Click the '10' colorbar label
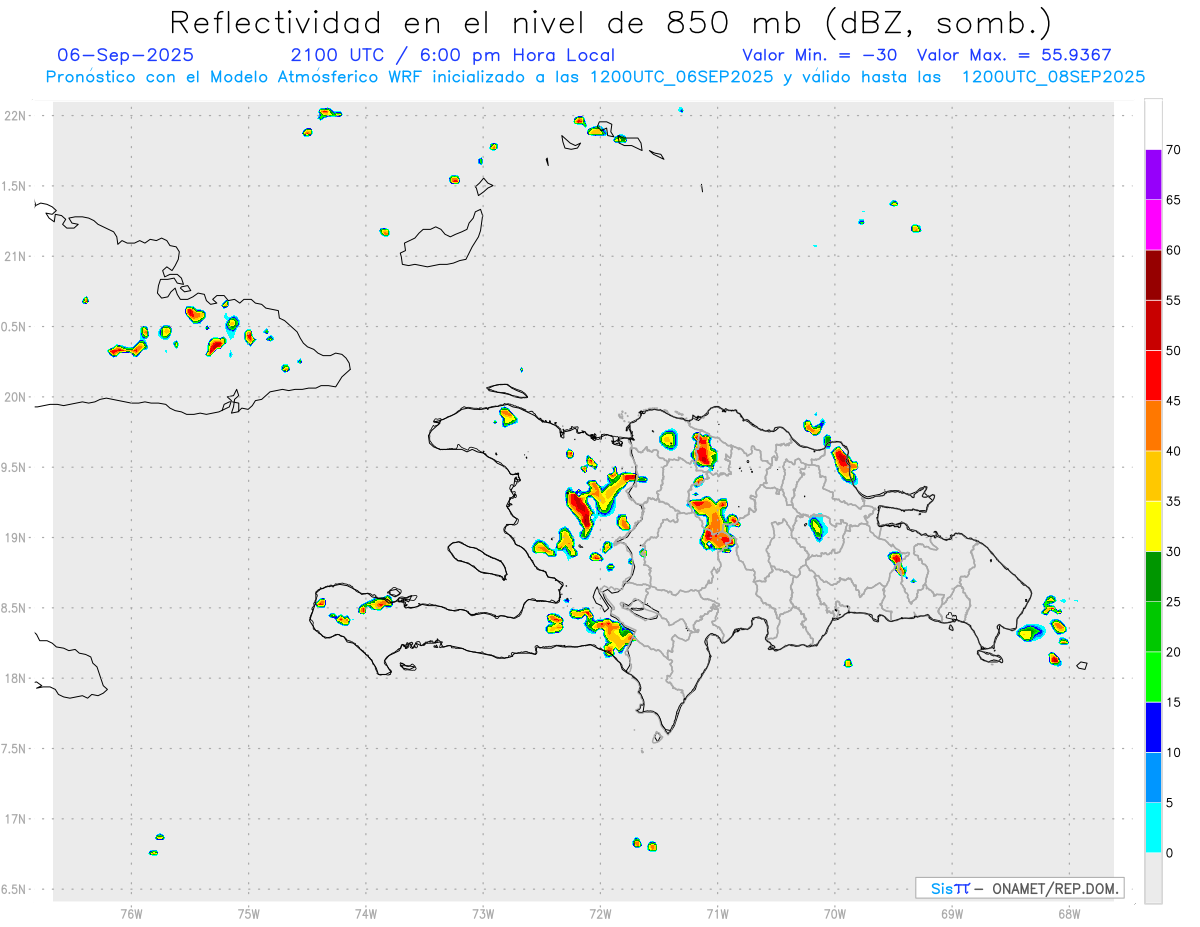 (1174, 752)
